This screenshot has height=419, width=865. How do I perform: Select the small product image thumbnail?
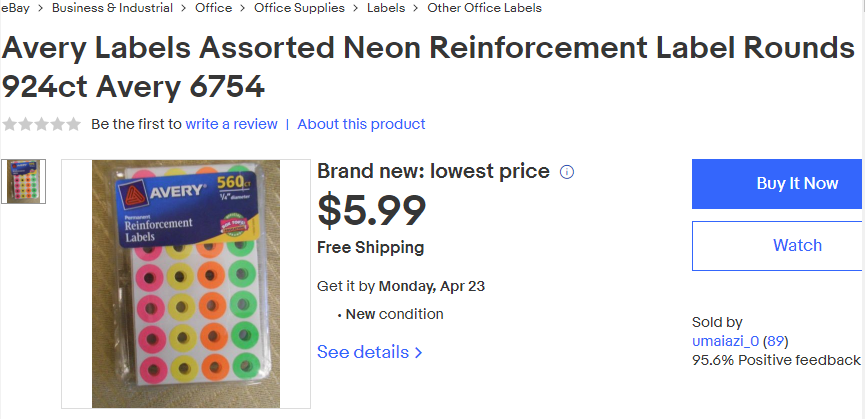(23, 181)
